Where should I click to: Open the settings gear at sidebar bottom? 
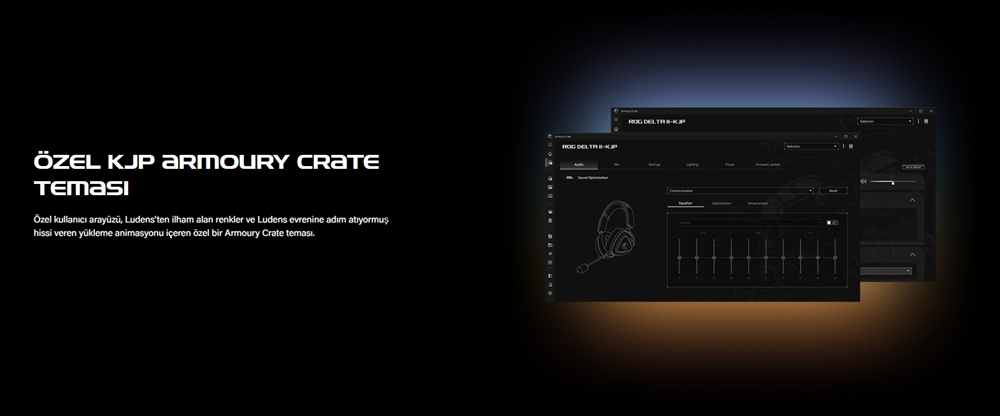(x=550, y=293)
